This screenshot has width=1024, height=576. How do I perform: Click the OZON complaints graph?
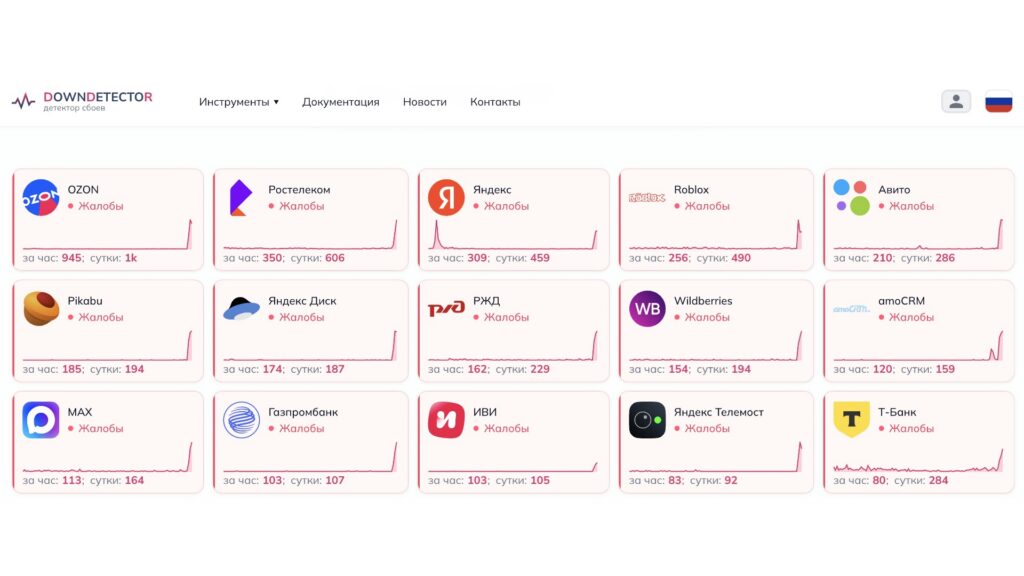107,234
